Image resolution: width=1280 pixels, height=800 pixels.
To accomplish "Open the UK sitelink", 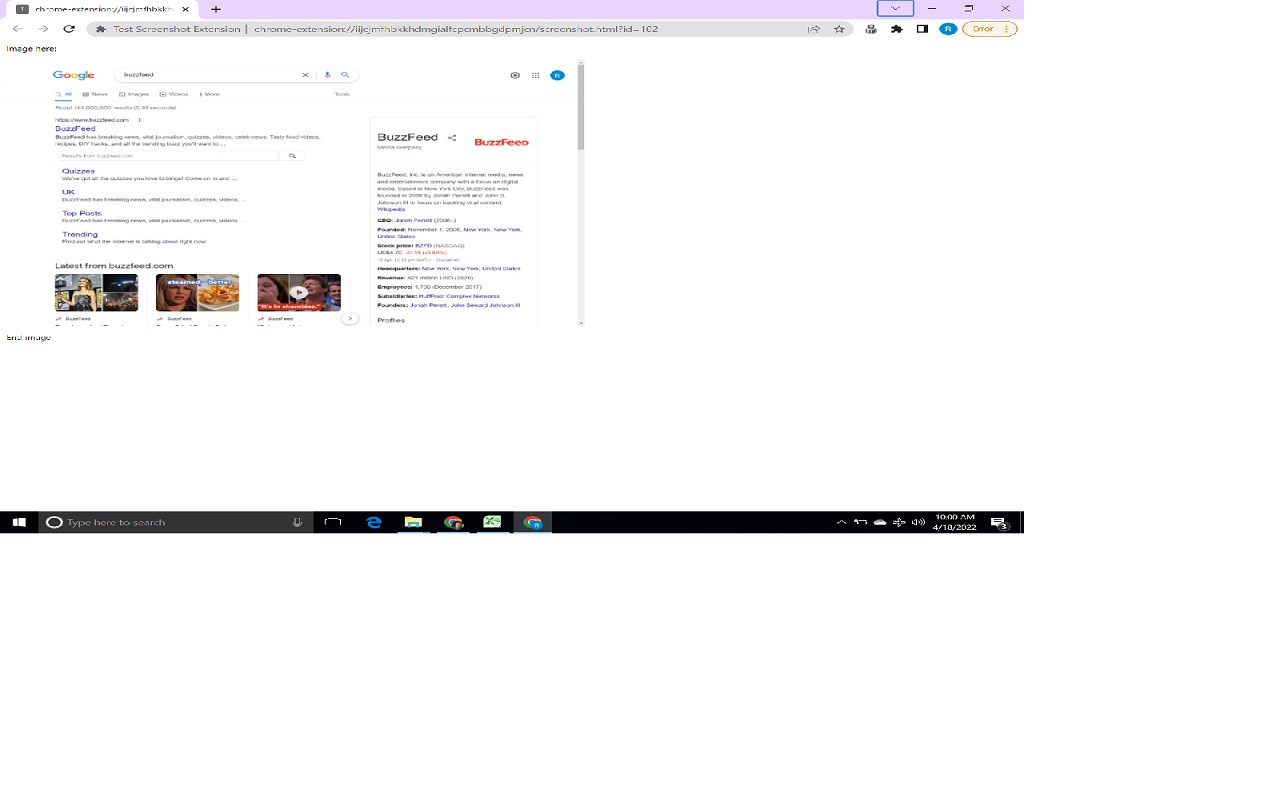I will click(x=68, y=192).
